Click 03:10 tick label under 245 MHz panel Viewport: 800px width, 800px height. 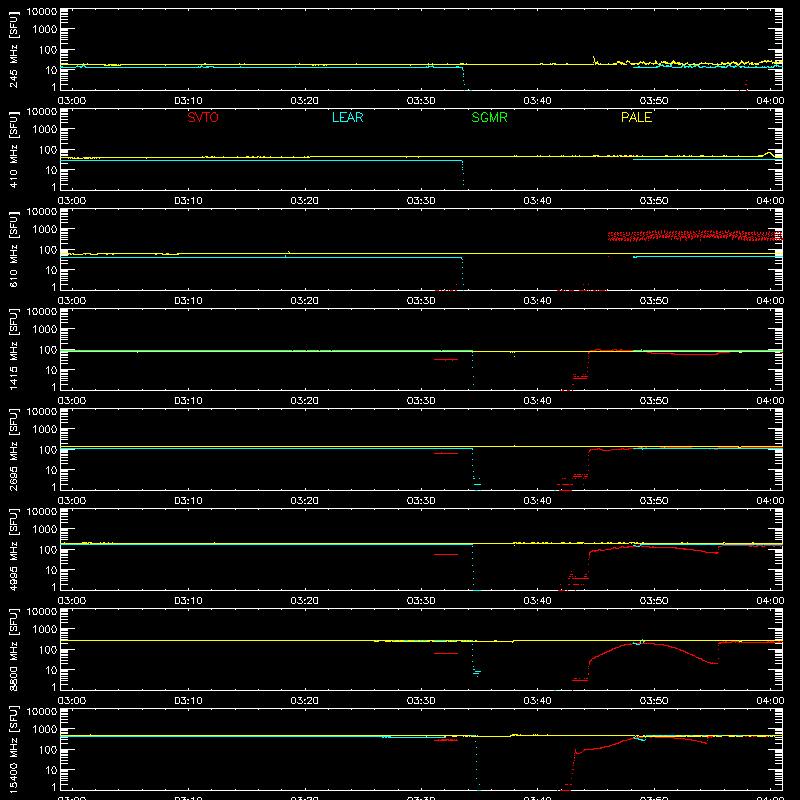188,101
